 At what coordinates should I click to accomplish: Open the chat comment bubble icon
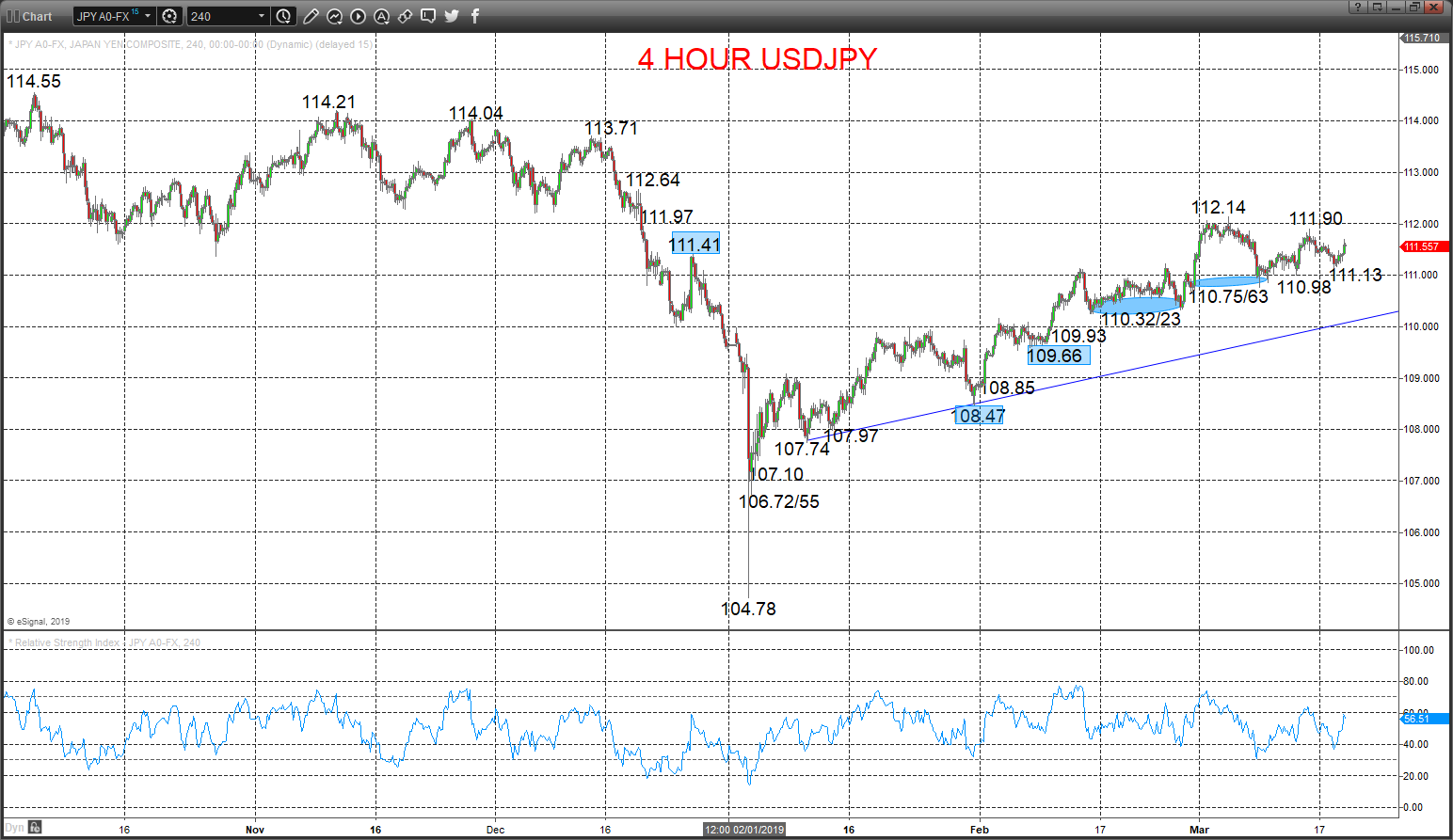428,16
